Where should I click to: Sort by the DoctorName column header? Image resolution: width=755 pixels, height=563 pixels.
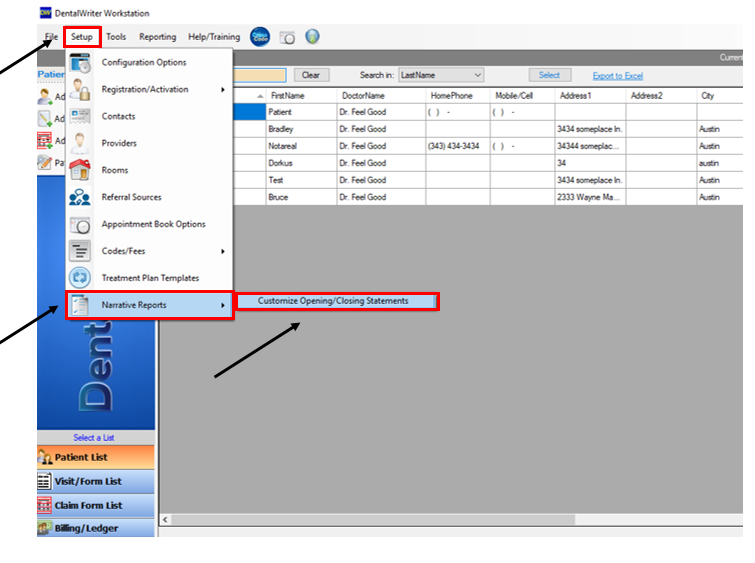tap(363, 96)
